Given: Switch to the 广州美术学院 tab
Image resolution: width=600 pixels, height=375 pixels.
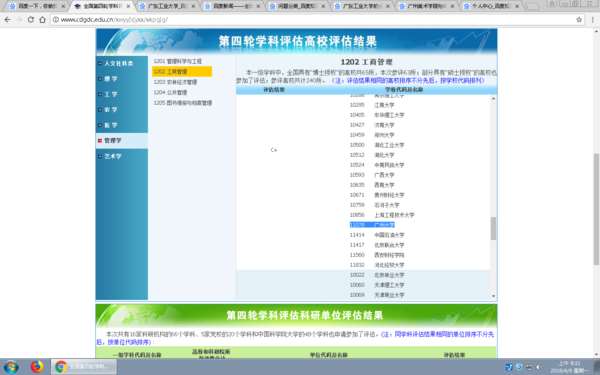Looking at the screenshot, I should pyautogui.click(x=426, y=6).
